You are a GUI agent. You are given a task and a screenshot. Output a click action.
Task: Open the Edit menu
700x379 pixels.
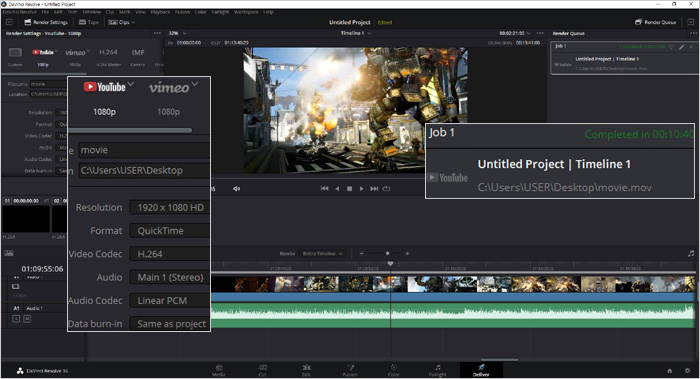[x=58, y=12]
